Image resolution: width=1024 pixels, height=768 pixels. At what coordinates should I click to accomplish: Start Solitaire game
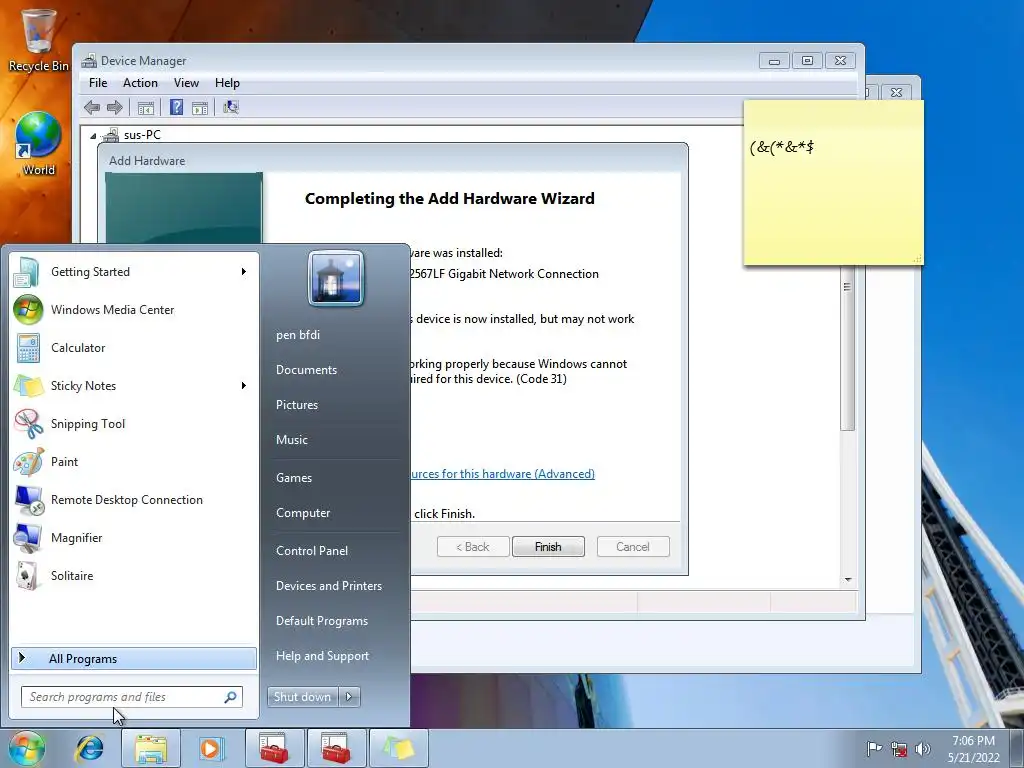point(134,575)
